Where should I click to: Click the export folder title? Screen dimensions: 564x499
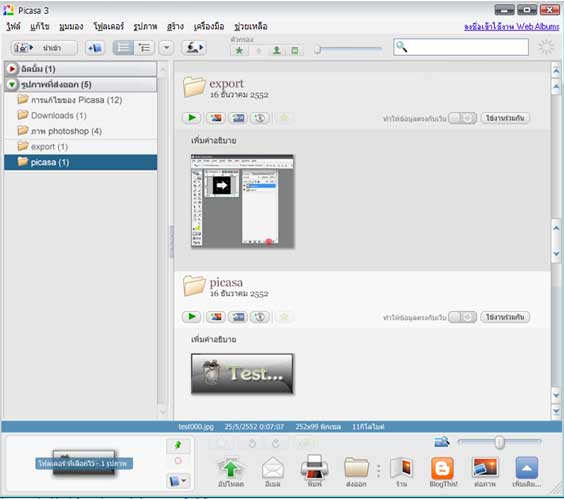click(x=226, y=83)
